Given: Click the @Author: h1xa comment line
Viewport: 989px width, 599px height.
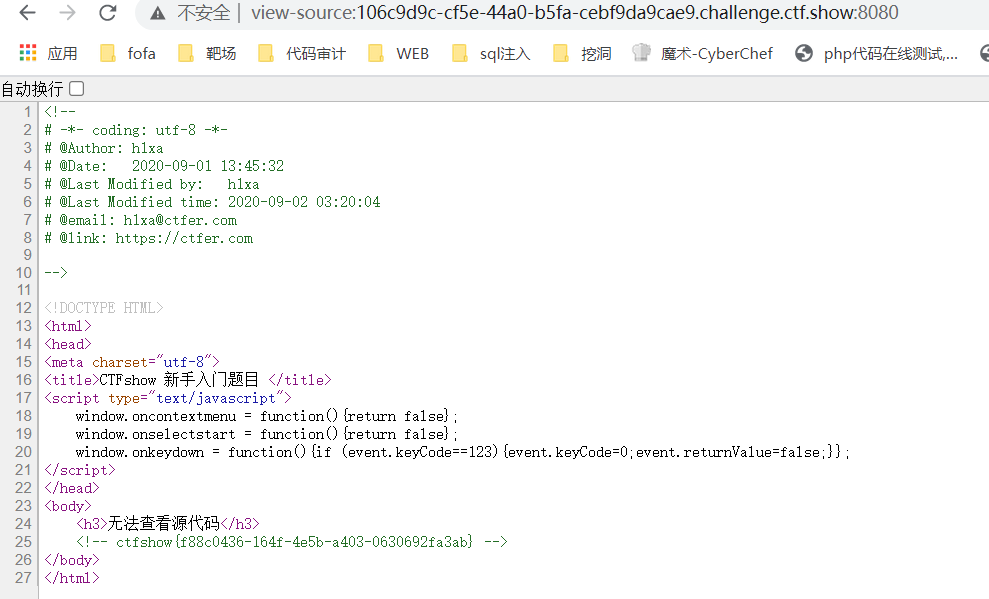Looking at the screenshot, I should pos(103,148).
